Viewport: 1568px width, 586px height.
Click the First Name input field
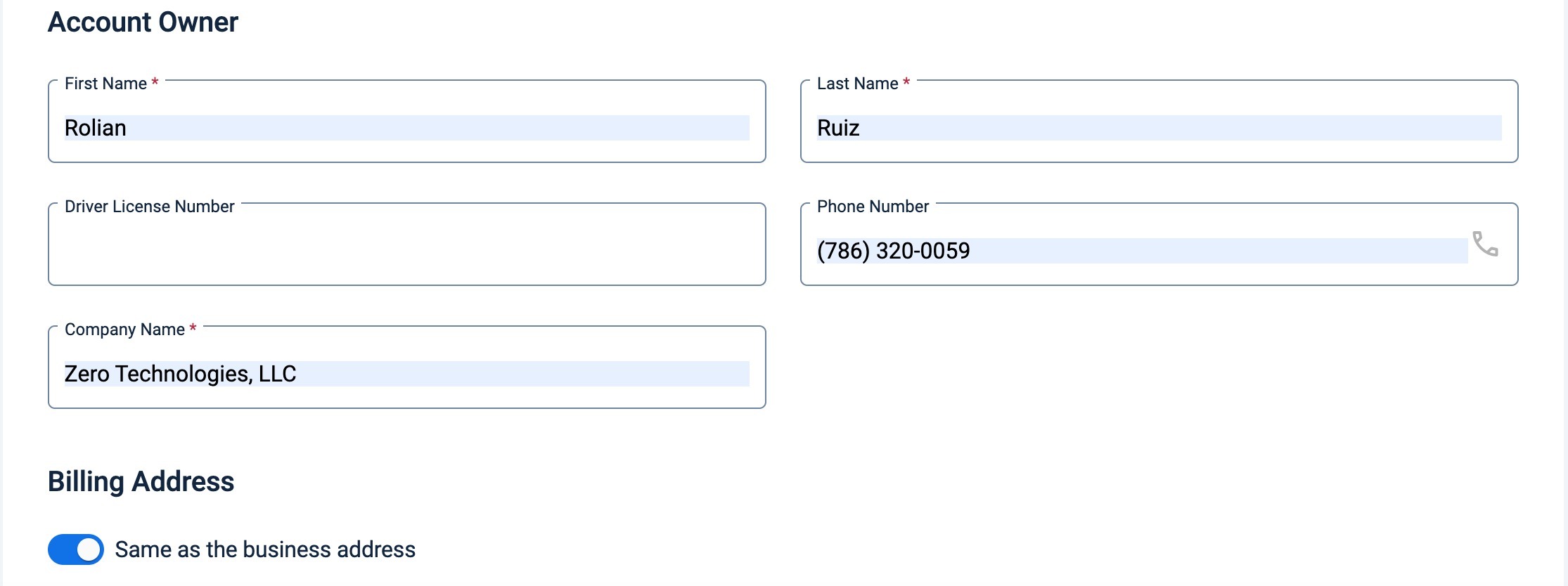click(406, 122)
